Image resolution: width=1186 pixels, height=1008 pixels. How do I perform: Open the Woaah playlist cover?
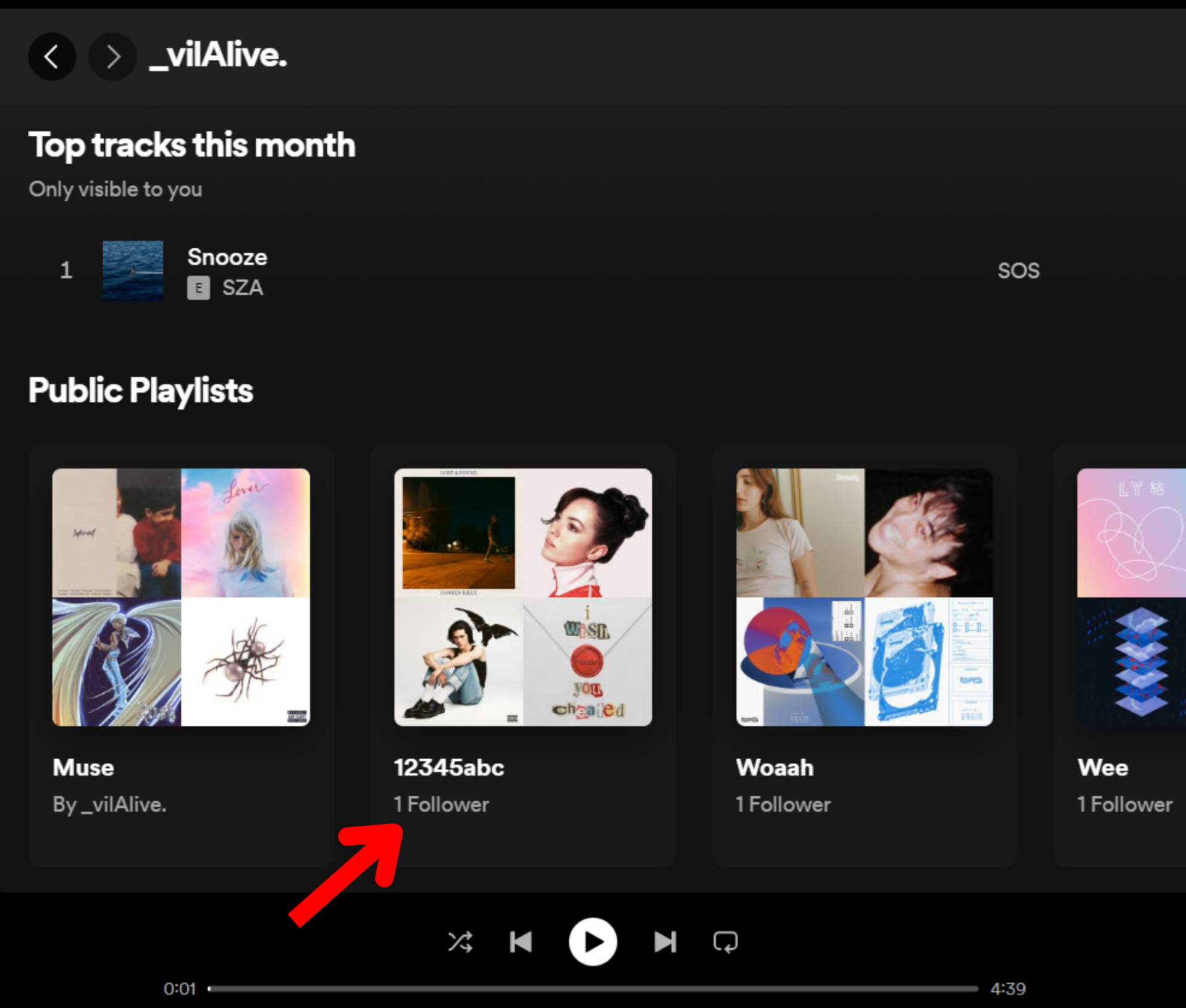point(864,597)
